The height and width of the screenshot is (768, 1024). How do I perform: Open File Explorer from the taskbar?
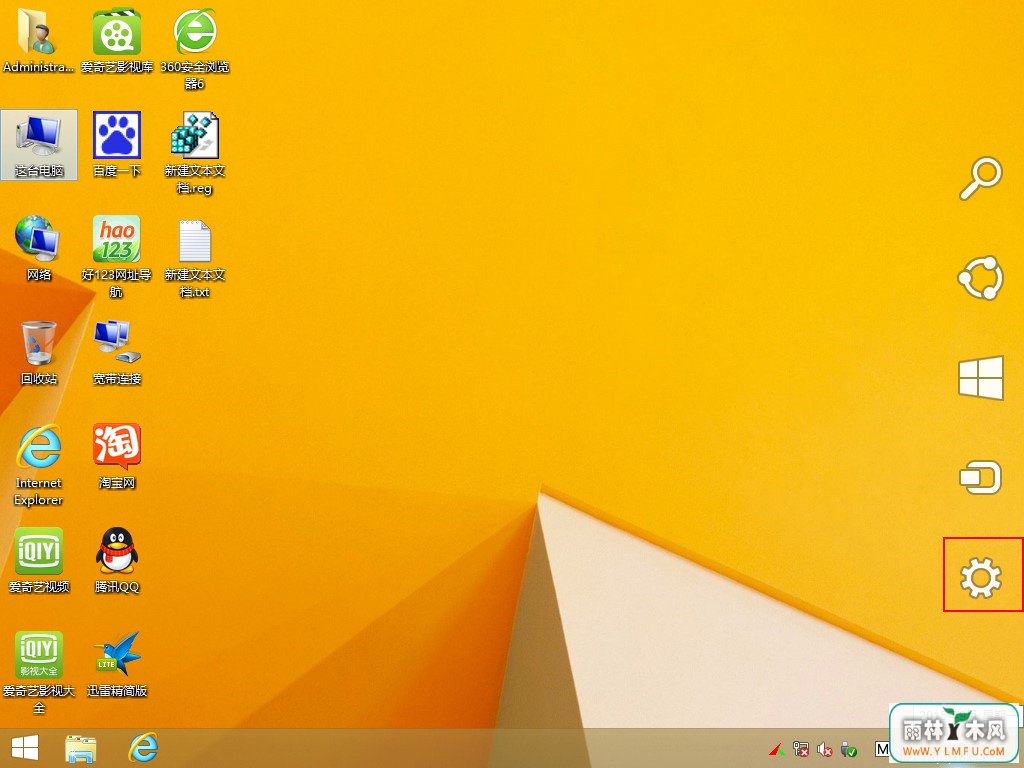coord(81,748)
